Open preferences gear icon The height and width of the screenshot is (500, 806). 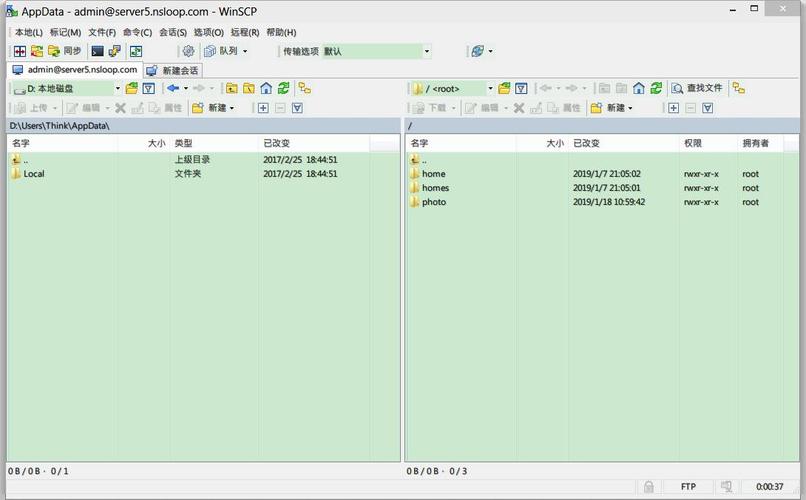coord(189,51)
